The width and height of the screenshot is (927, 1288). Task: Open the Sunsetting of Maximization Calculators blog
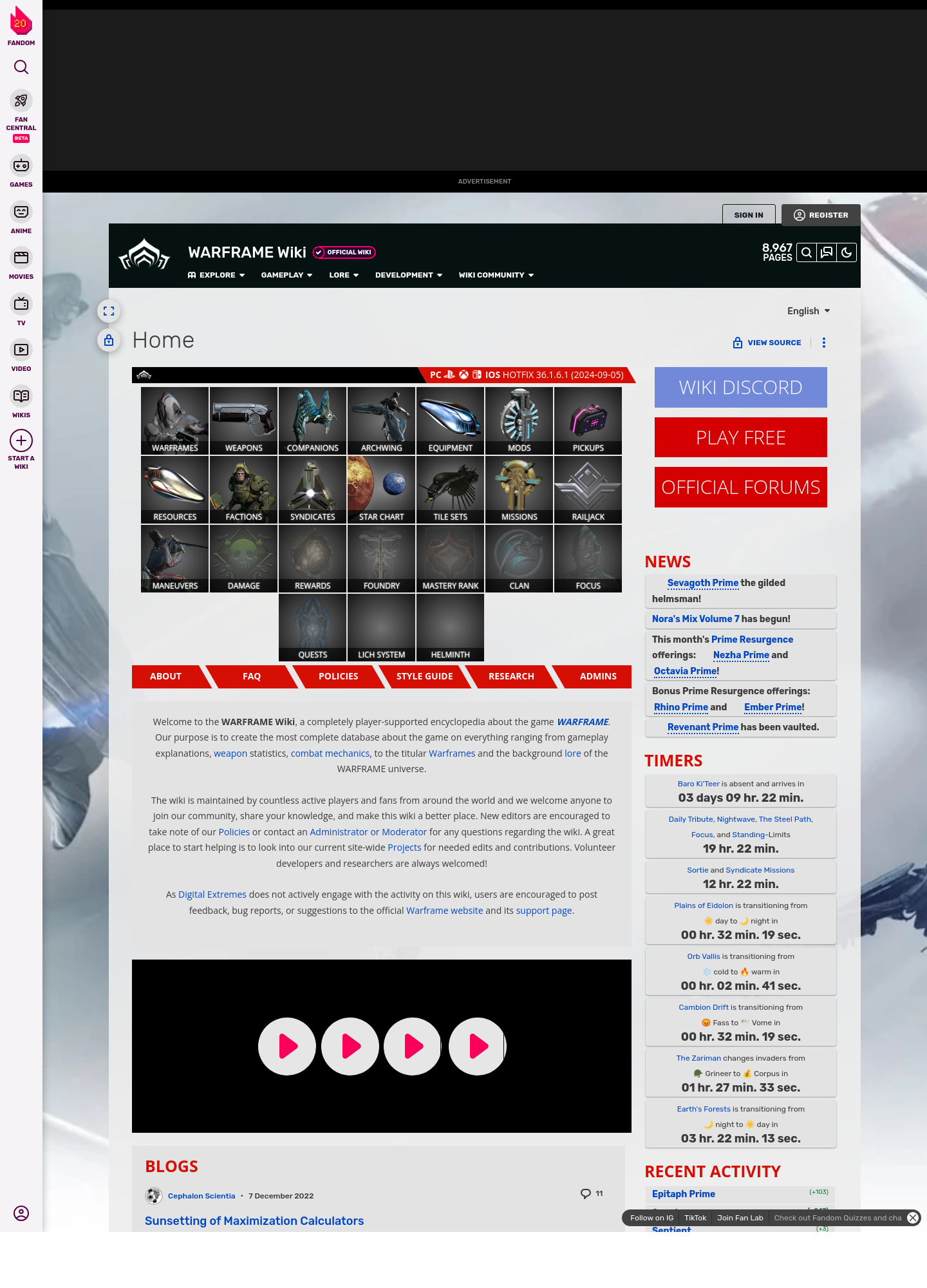click(254, 1221)
